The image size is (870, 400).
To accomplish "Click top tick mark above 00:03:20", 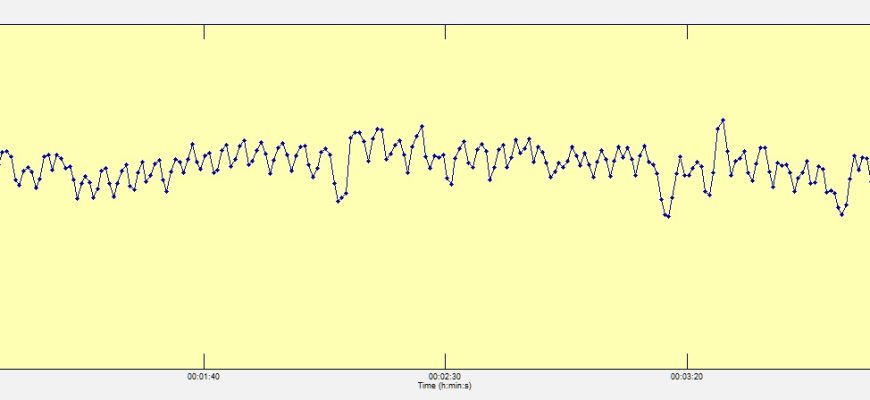I will [x=687, y=31].
